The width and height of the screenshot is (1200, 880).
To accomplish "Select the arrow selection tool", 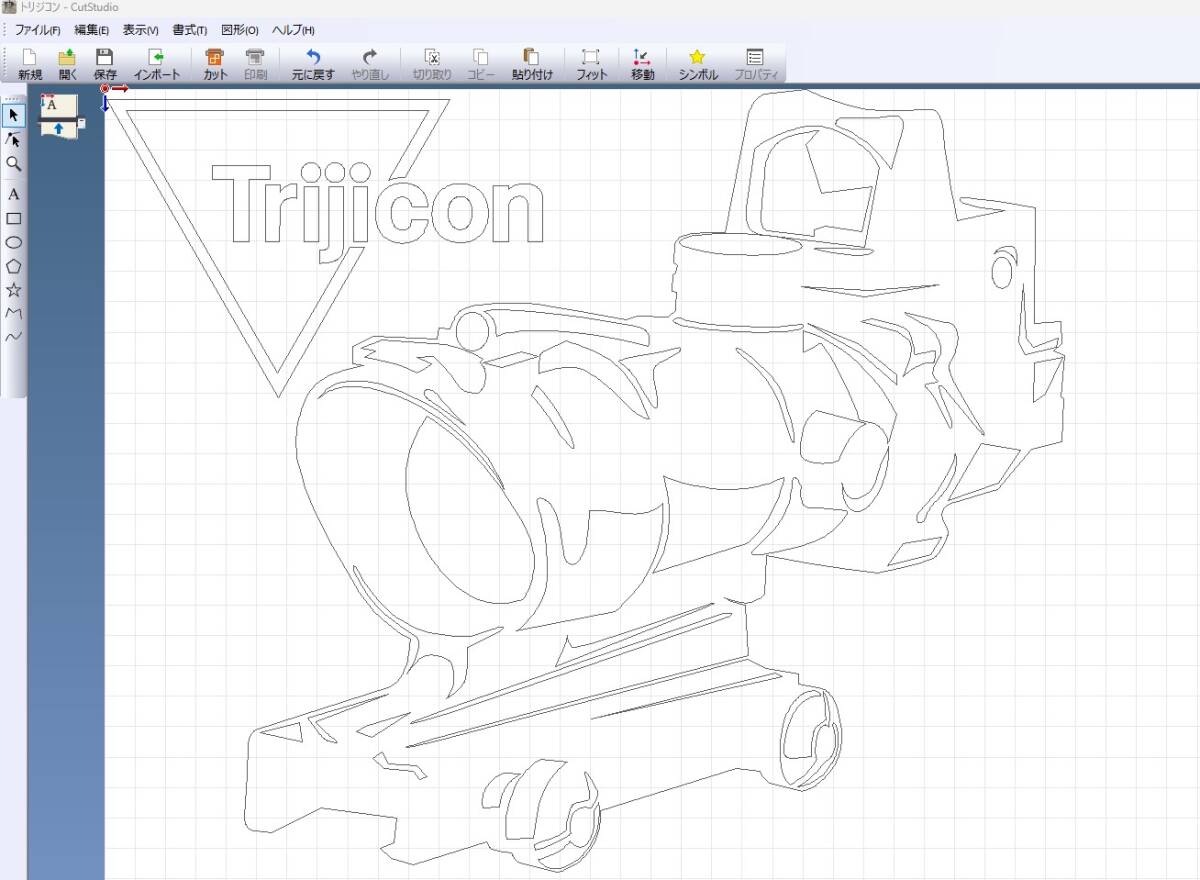I will [14, 115].
